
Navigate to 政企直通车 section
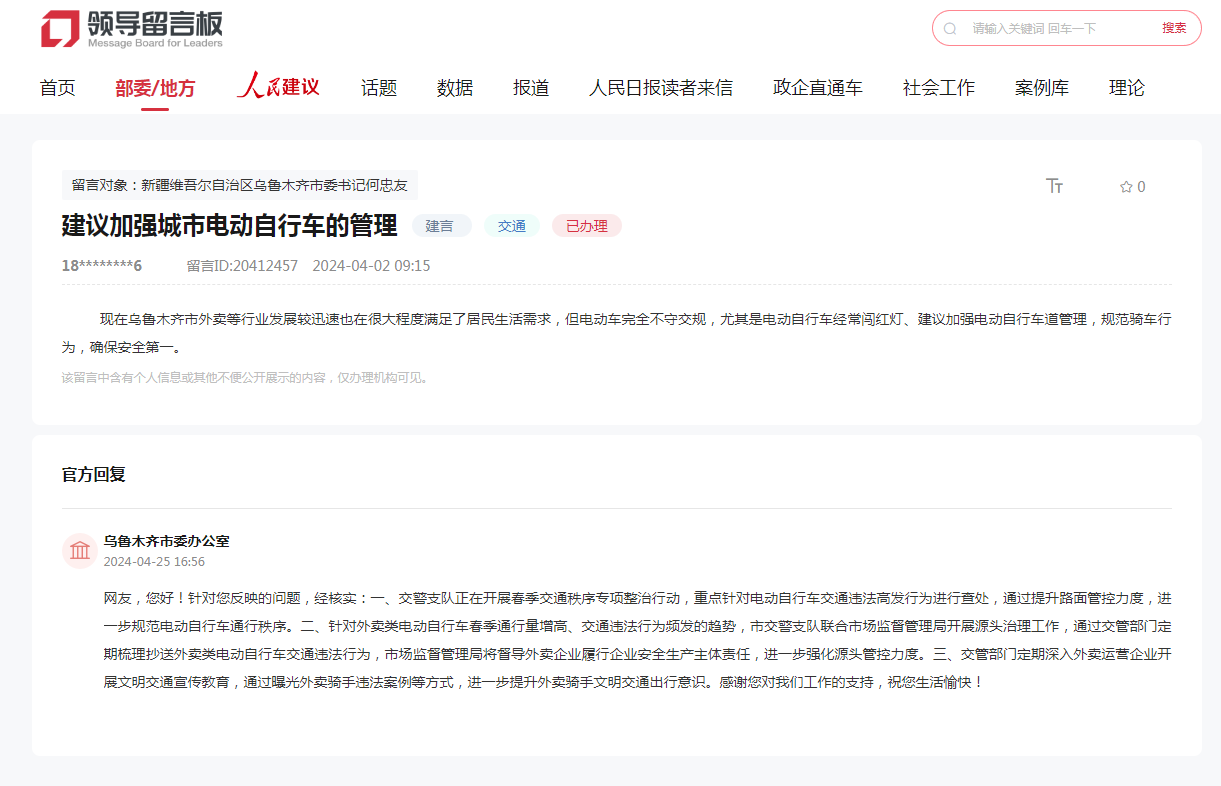(x=817, y=88)
